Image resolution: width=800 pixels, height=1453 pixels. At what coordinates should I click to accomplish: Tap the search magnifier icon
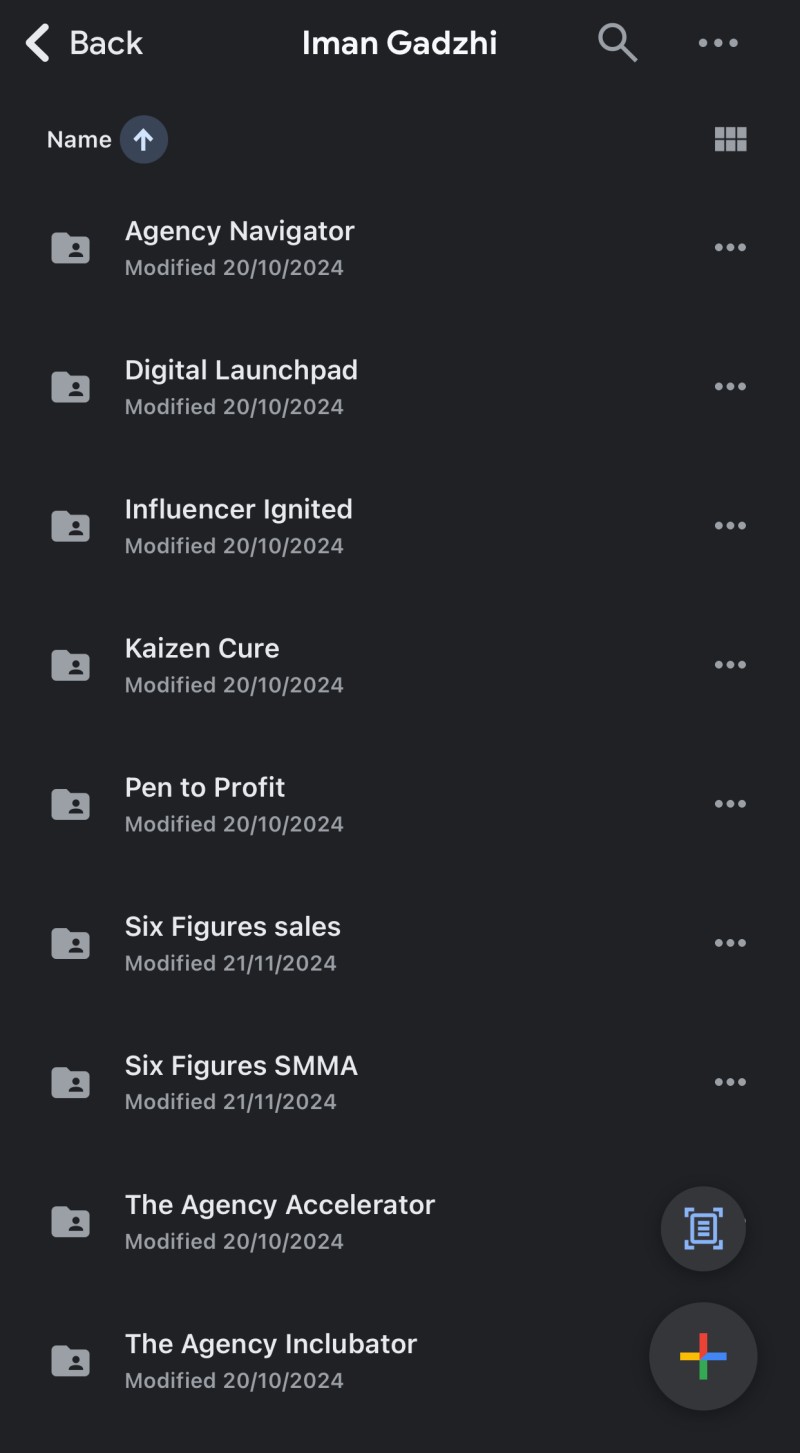pyautogui.click(x=617, y=43)
